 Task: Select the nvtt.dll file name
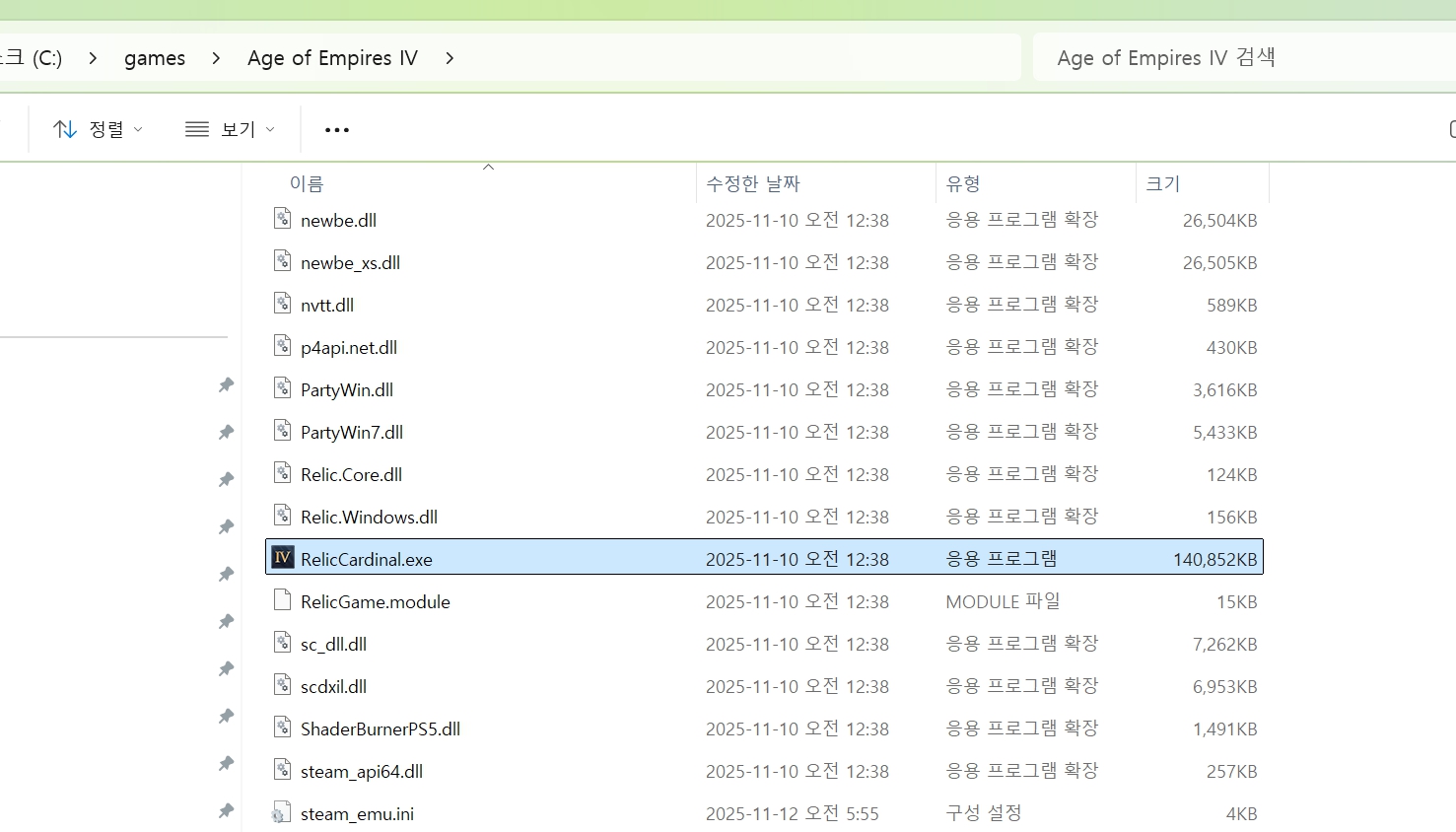327,306
